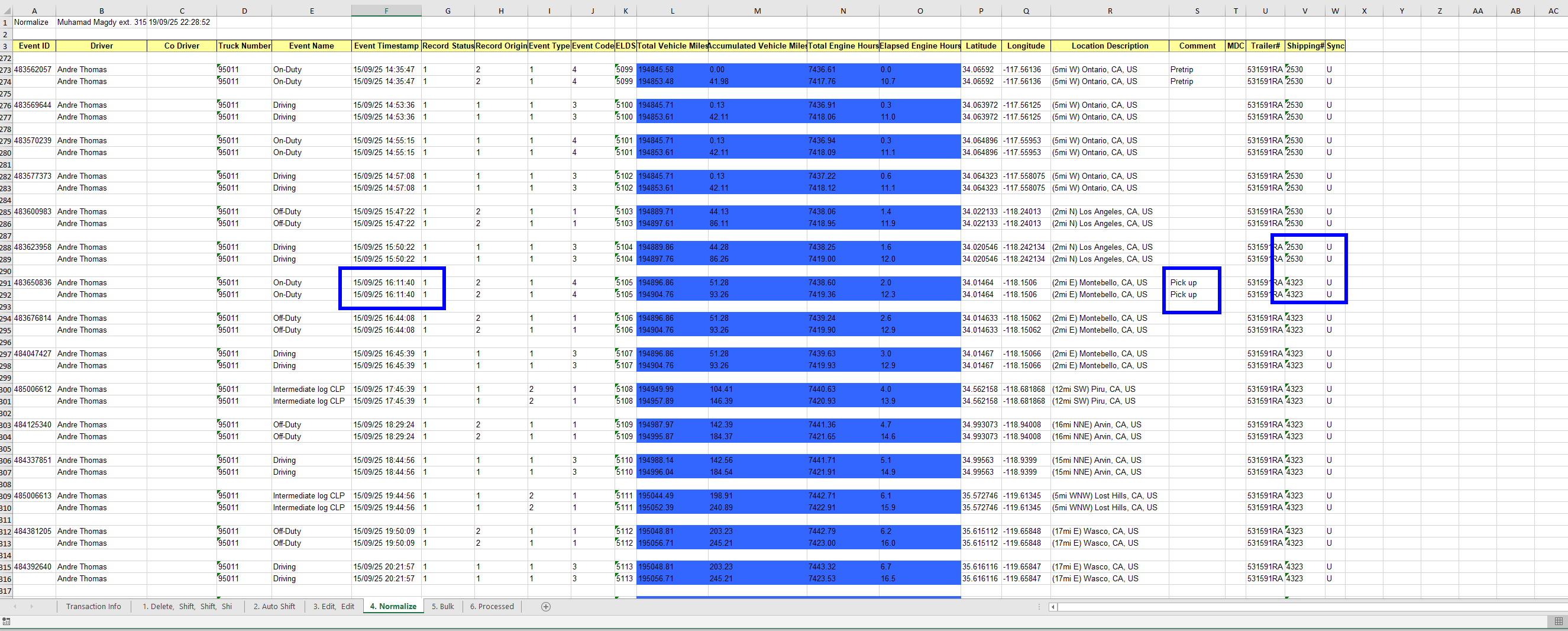The image size is (1568, 631).
Task: Switch to the '1. Delete, Shift, Shift, Shi' tab
Action: (187, 606)
